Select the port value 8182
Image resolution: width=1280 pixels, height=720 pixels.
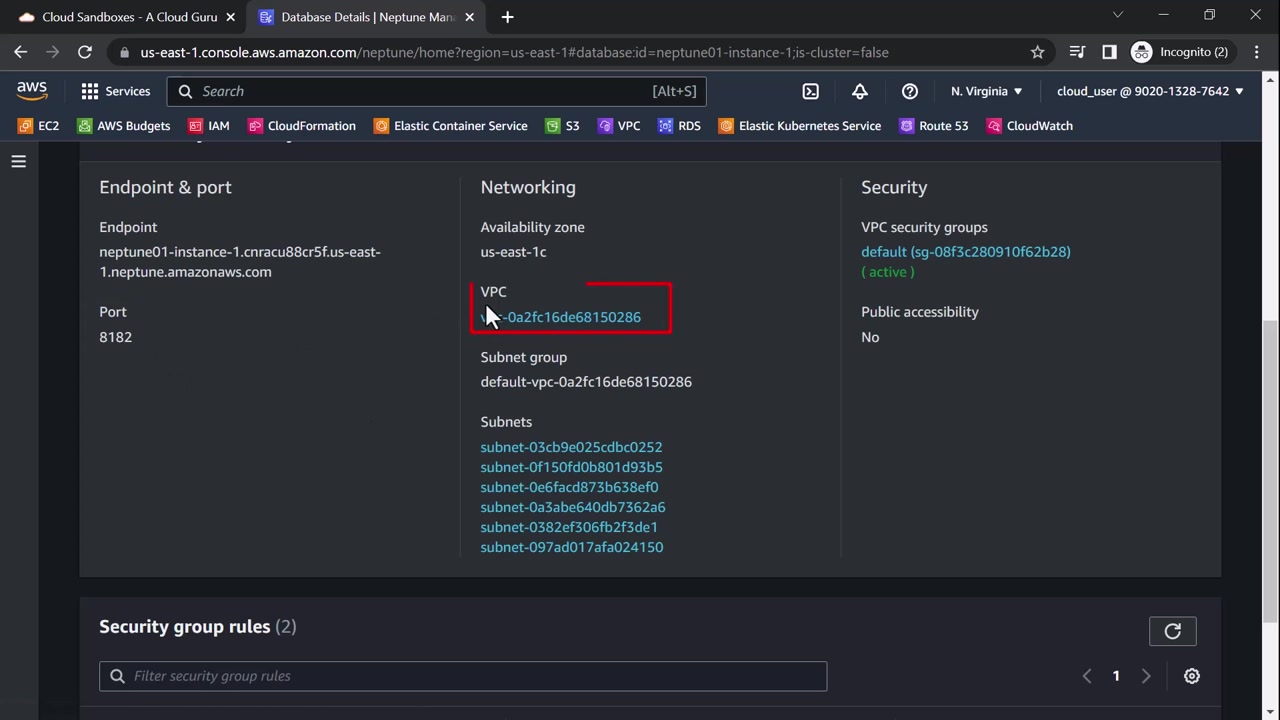click(x=116, y=337)
